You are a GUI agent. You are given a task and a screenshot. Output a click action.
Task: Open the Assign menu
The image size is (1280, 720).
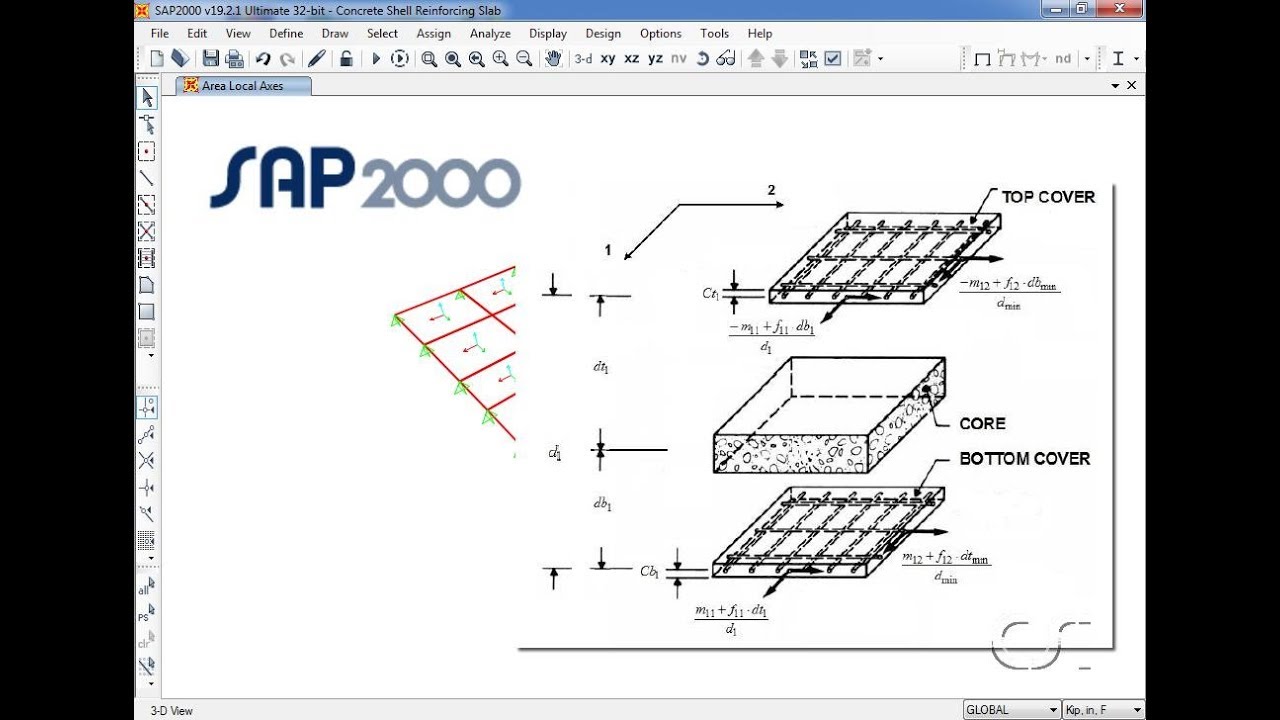point(434,33)
